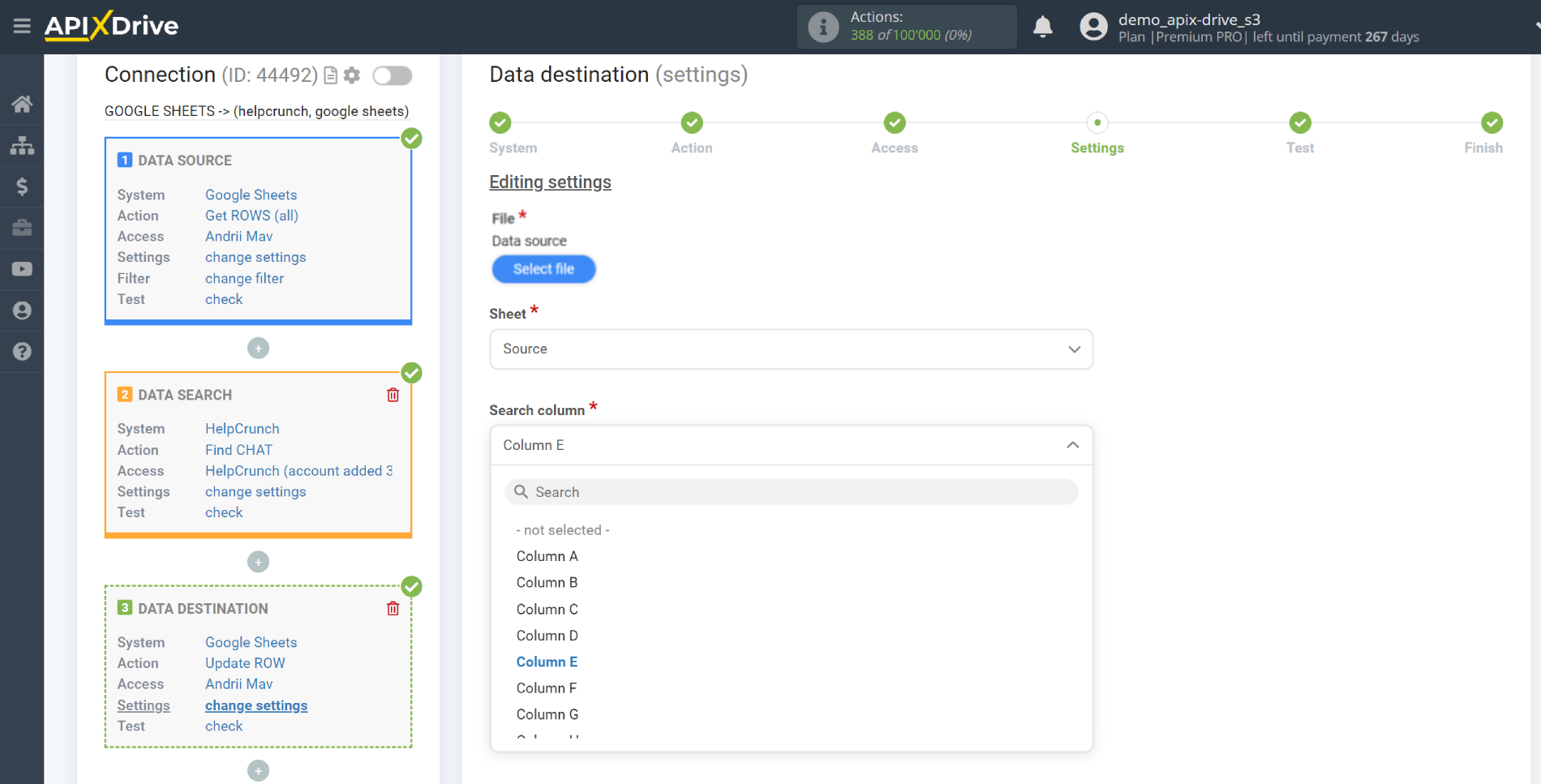Delete the Data Destination block

tap(393, 608)
